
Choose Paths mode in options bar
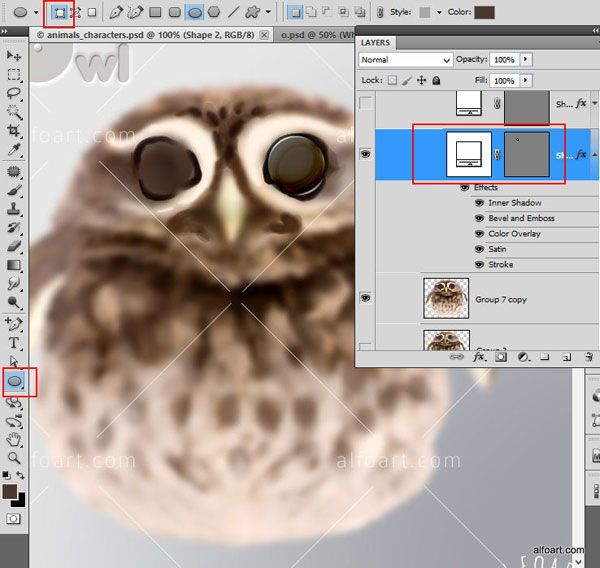(76, 13)
